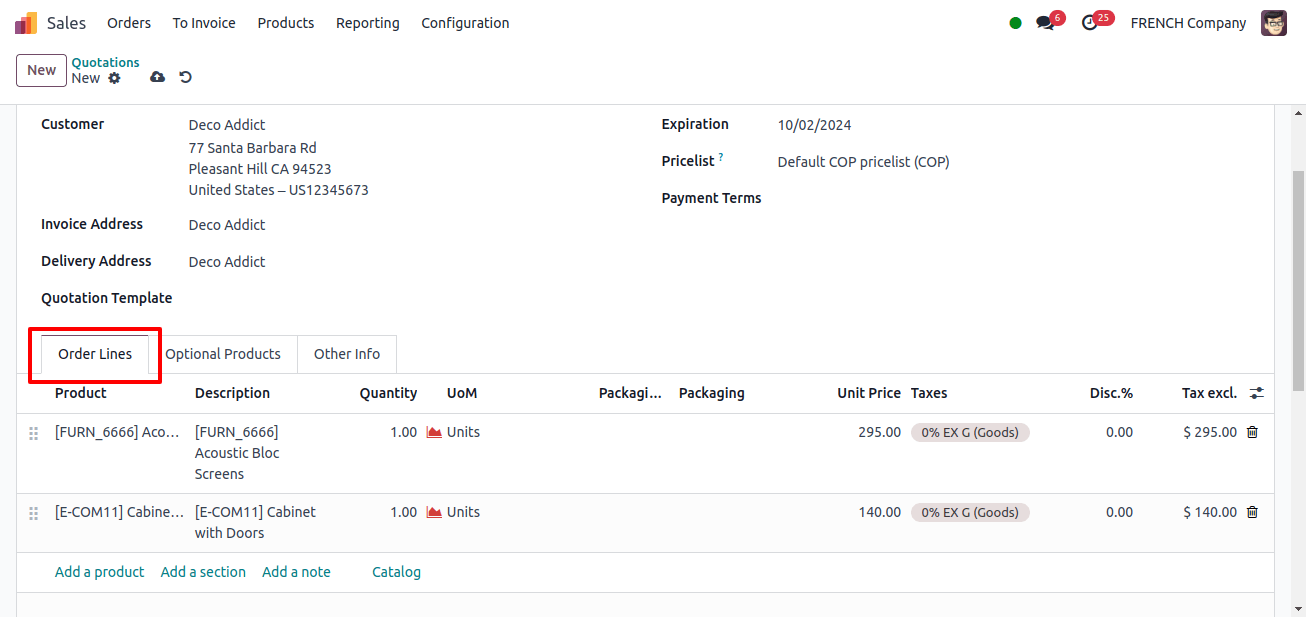Switch to the Optional Products tab
Image resolution: width=1306 pixels, height=617 pixels.
tap(223, 354)
